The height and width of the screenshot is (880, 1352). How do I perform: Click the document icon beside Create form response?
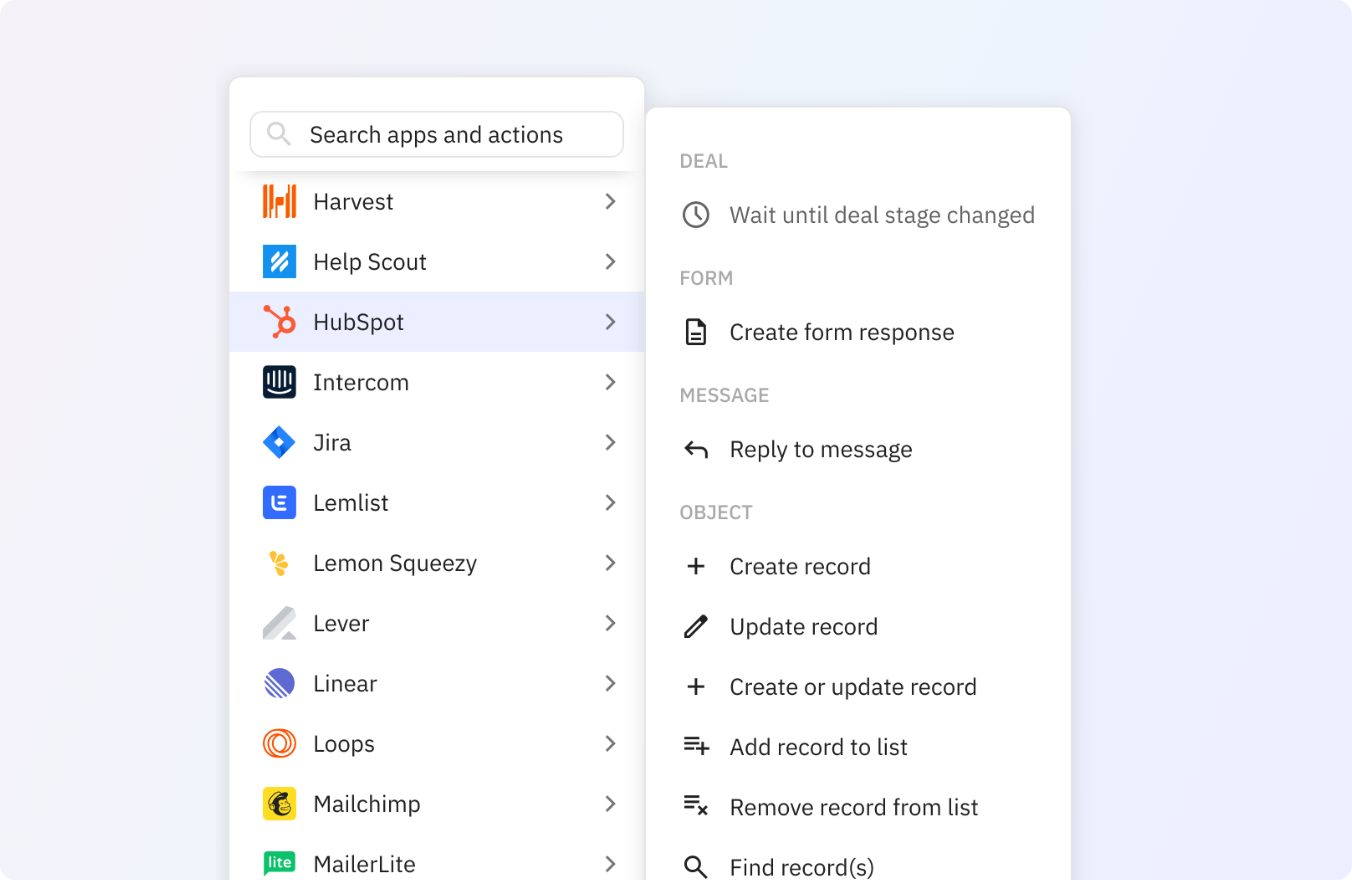pyautogui.click(x=696, y=332)
